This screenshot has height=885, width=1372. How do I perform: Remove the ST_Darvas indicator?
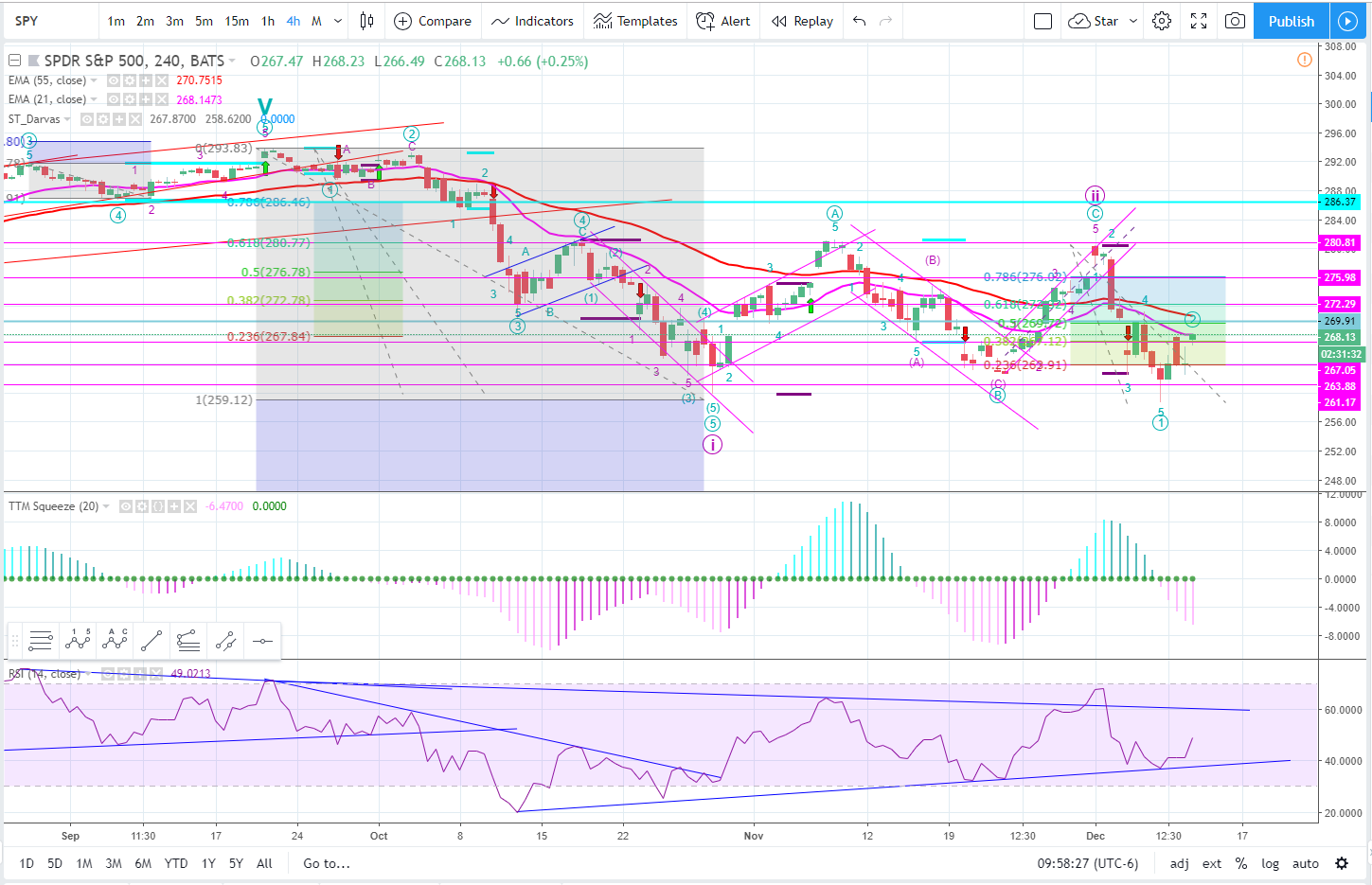pyautogui.click(x=135, y=119)
